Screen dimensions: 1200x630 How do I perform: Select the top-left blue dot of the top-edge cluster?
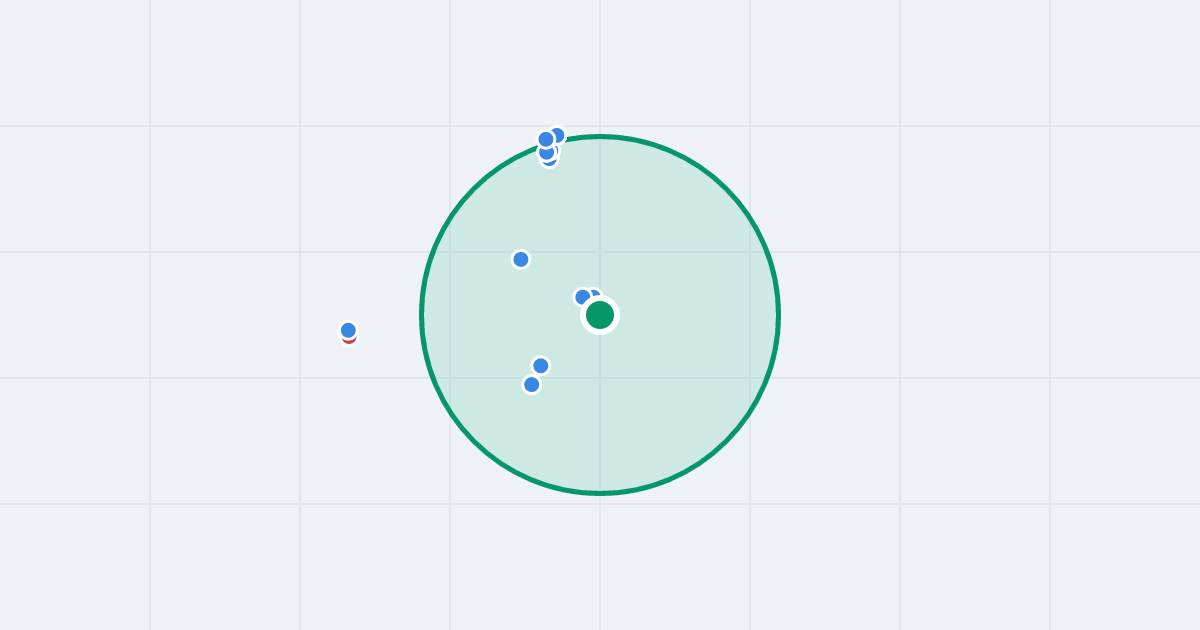tap(546, 139)
